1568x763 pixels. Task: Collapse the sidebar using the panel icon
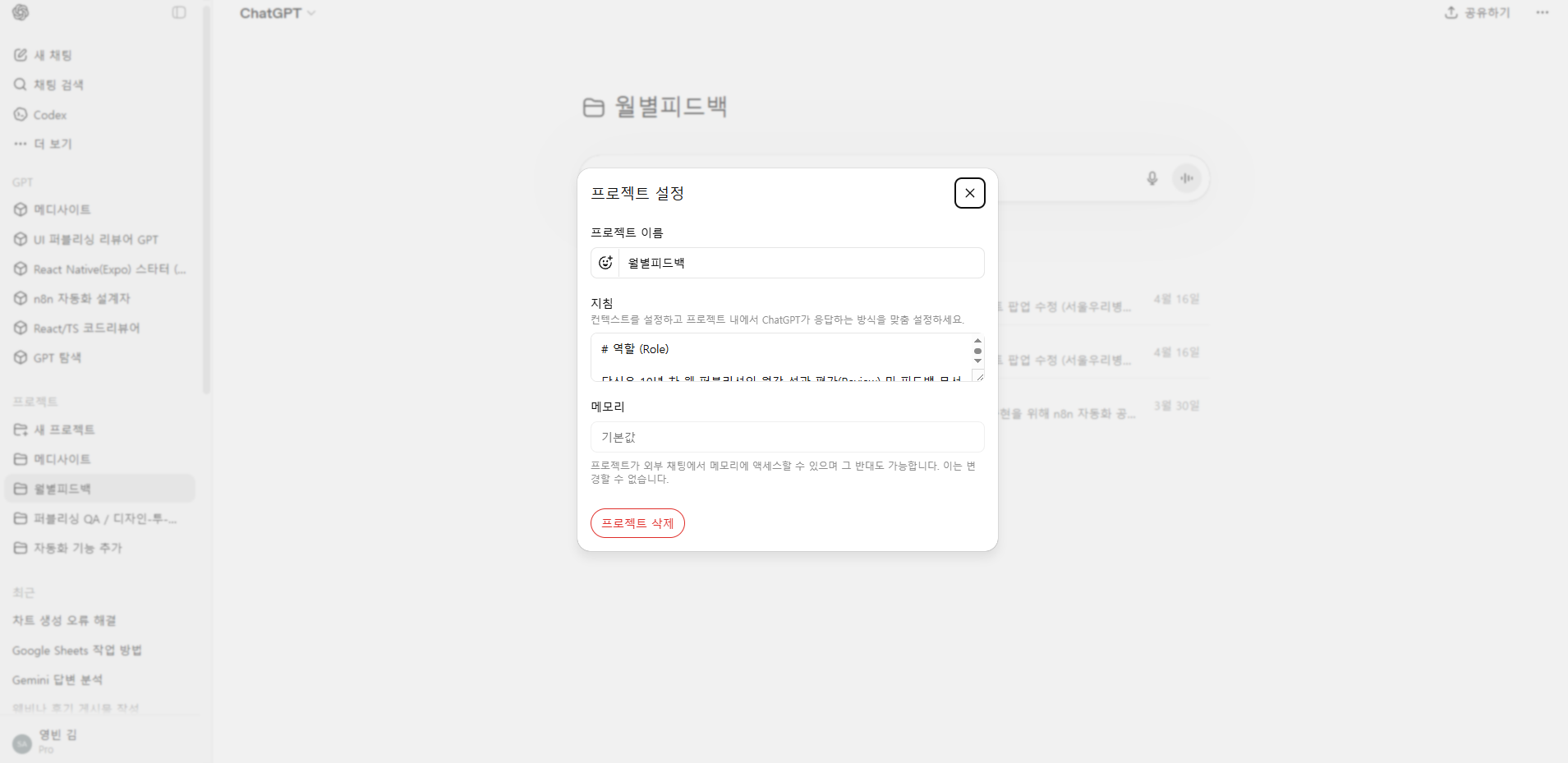click(179, 12)
